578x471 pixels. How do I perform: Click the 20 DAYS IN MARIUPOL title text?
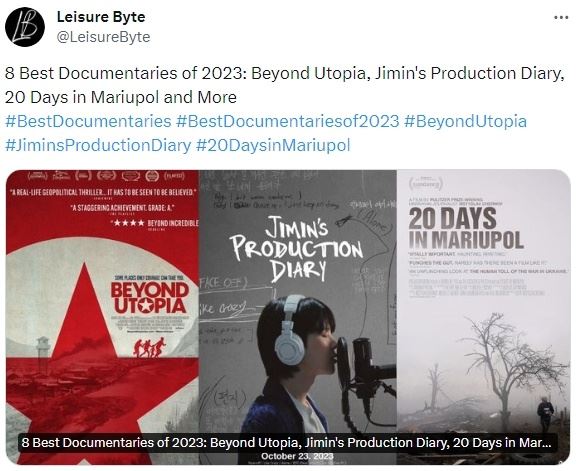[x=466, y=228]
